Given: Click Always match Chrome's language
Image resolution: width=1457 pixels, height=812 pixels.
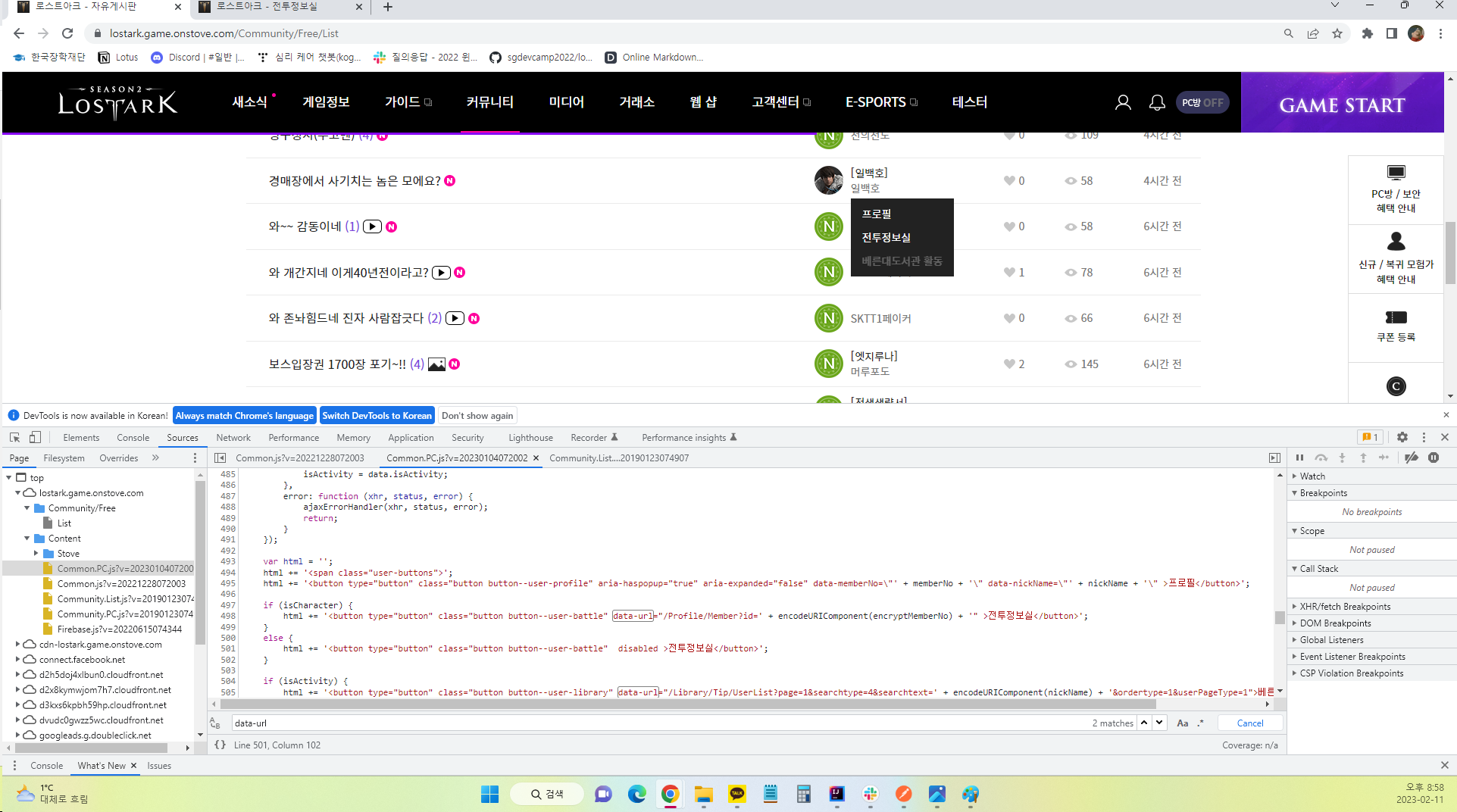Looking at the screenshot, I should [244, 415].
